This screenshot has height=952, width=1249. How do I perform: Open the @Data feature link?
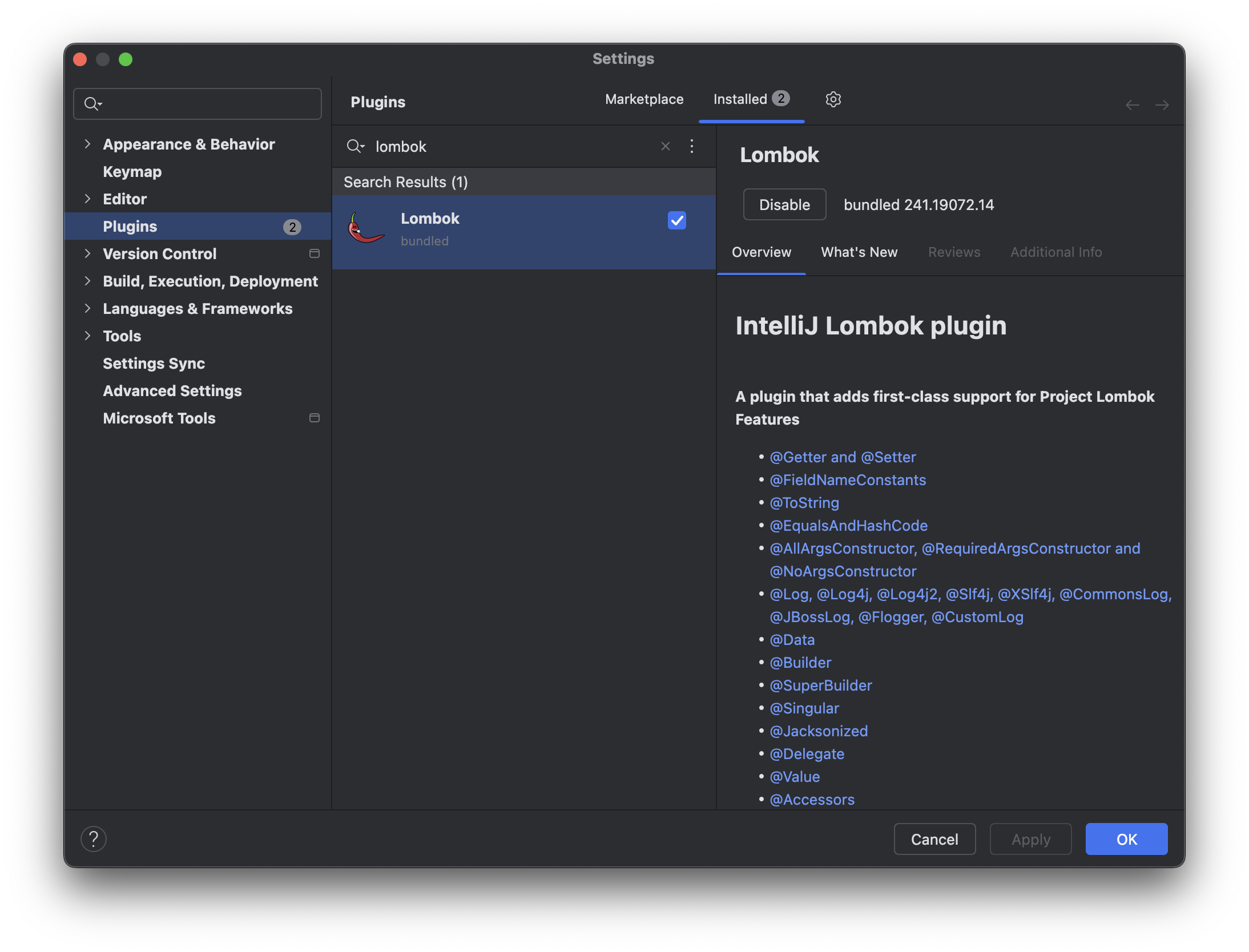click(792, 640)
